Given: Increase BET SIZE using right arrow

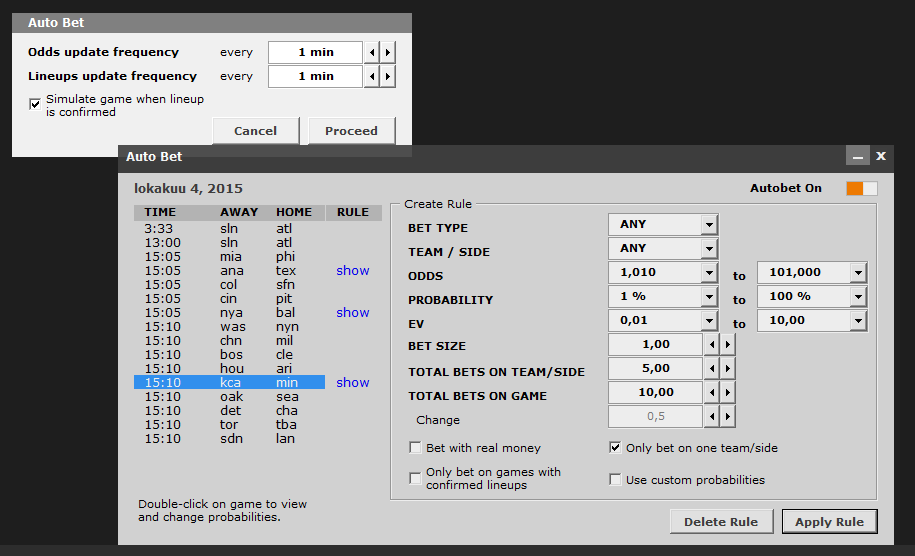Looking at the screenshot, I should [727, 345].
